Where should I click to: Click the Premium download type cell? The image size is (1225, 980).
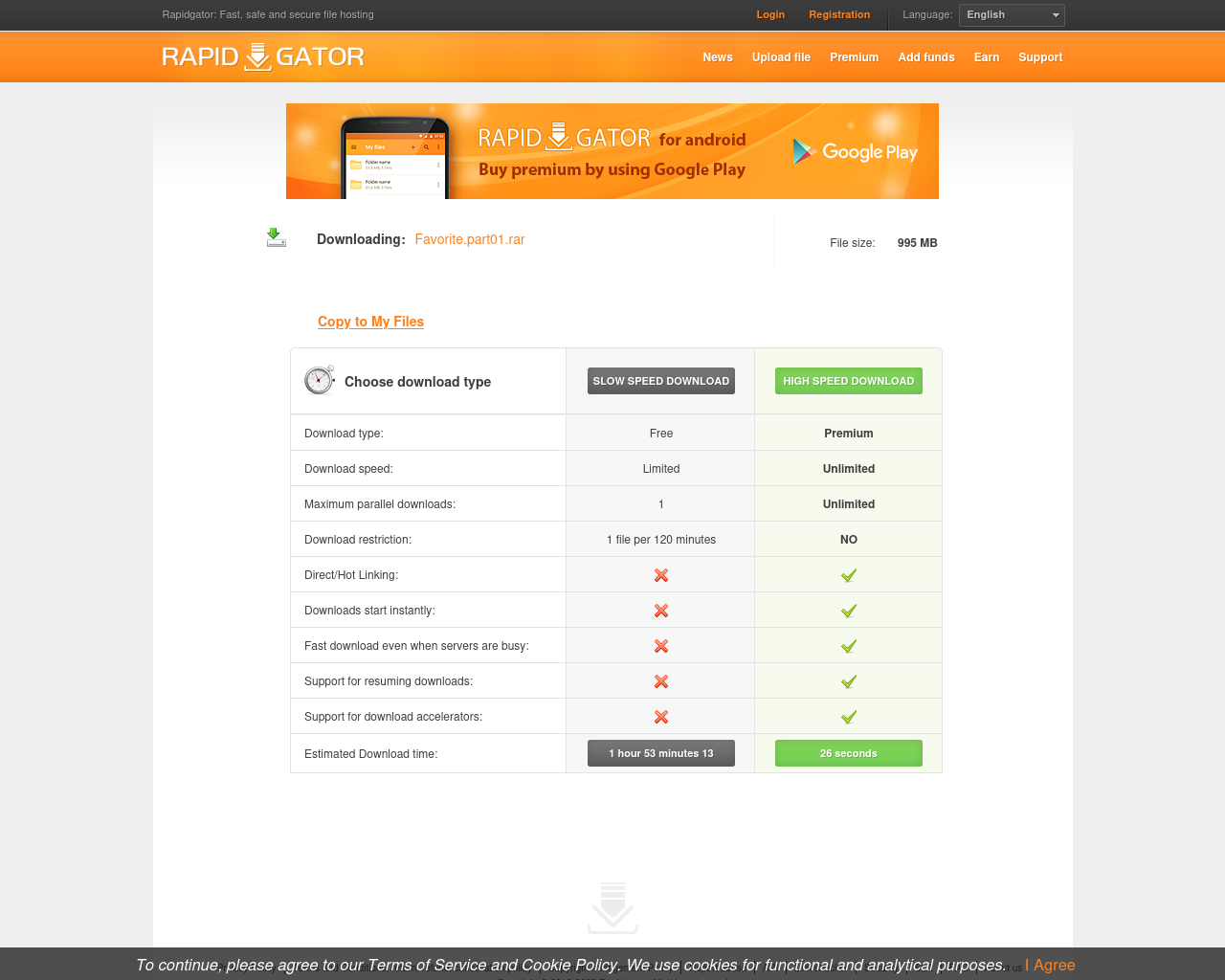(849, 434)
